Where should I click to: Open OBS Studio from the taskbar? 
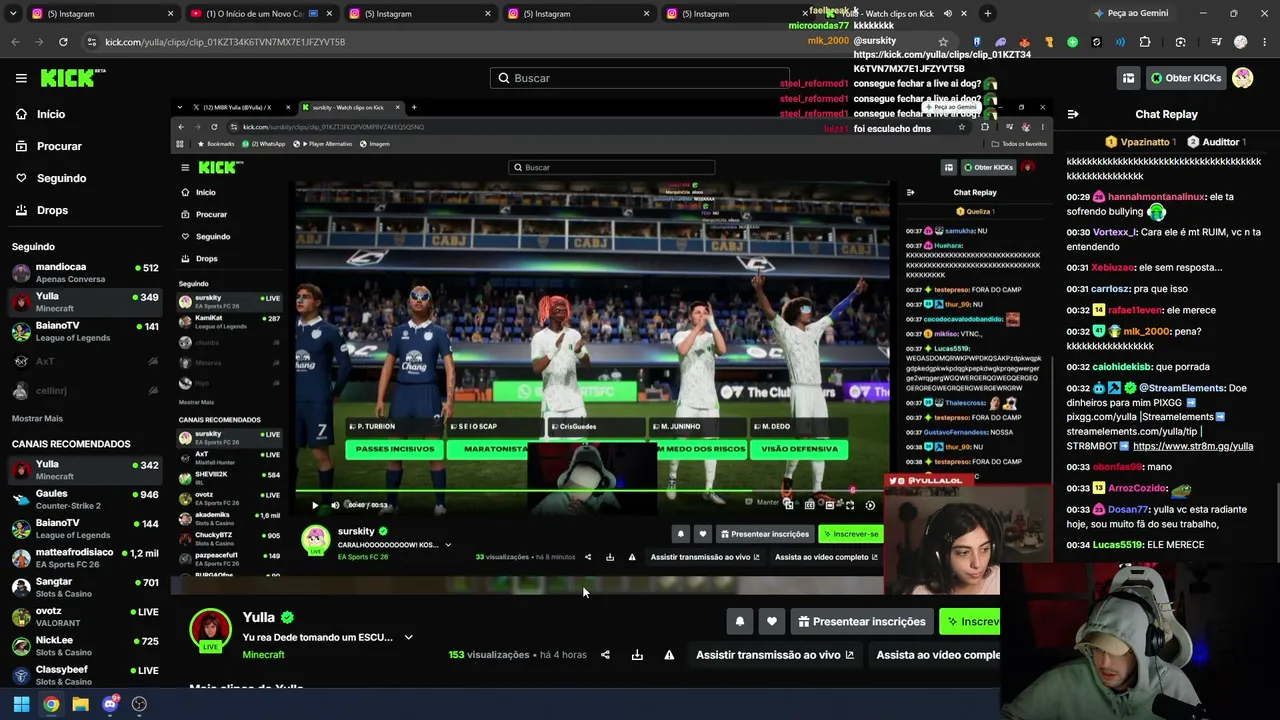point(139,704)
